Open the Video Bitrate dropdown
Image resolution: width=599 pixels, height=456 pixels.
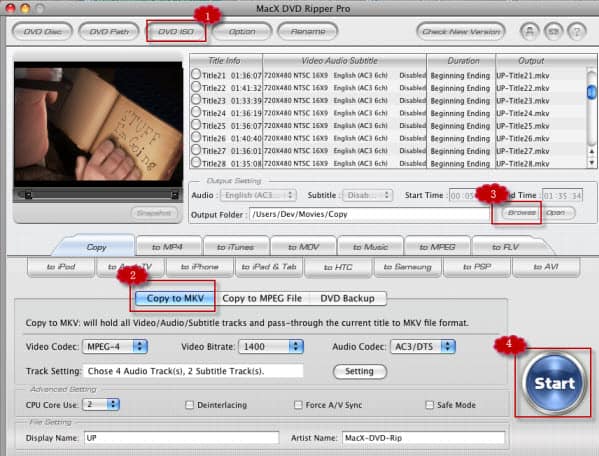(271, 346)
